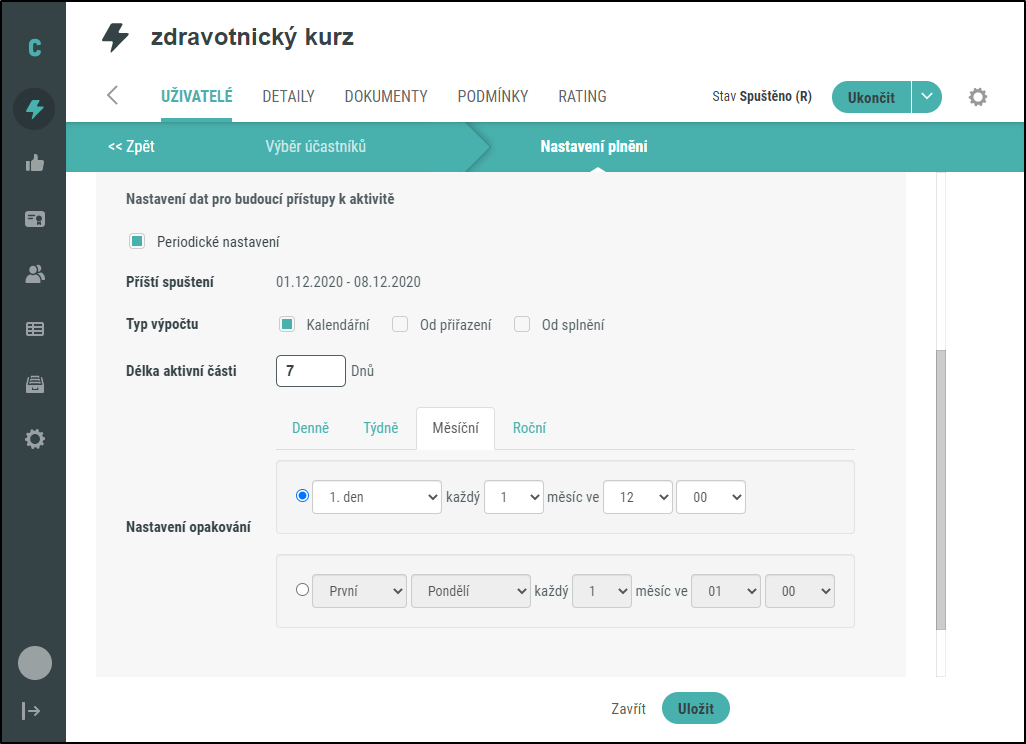The width and height of the screenshot is (1026, 744).
Task: Click the vertical scrollbar thumb
Action: coord(940,490)
